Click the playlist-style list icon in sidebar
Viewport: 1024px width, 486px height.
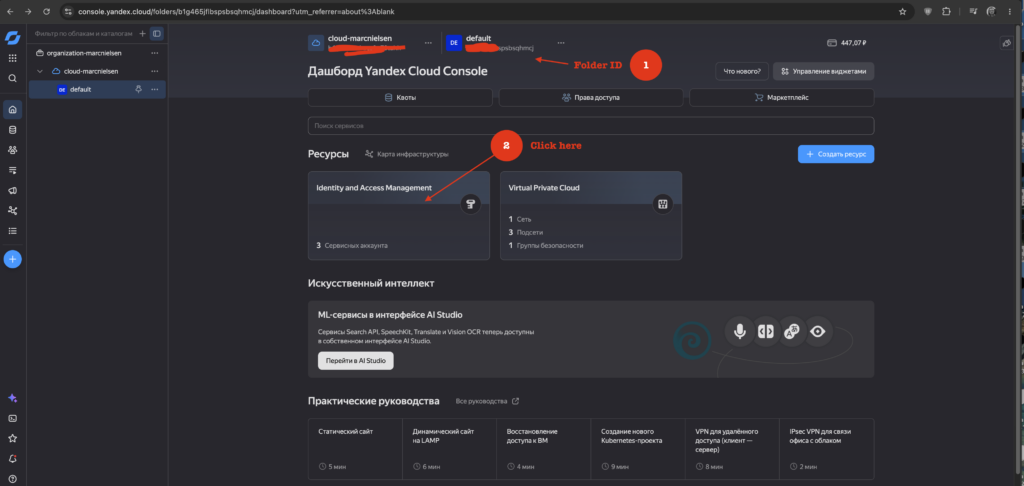(12, 170)
